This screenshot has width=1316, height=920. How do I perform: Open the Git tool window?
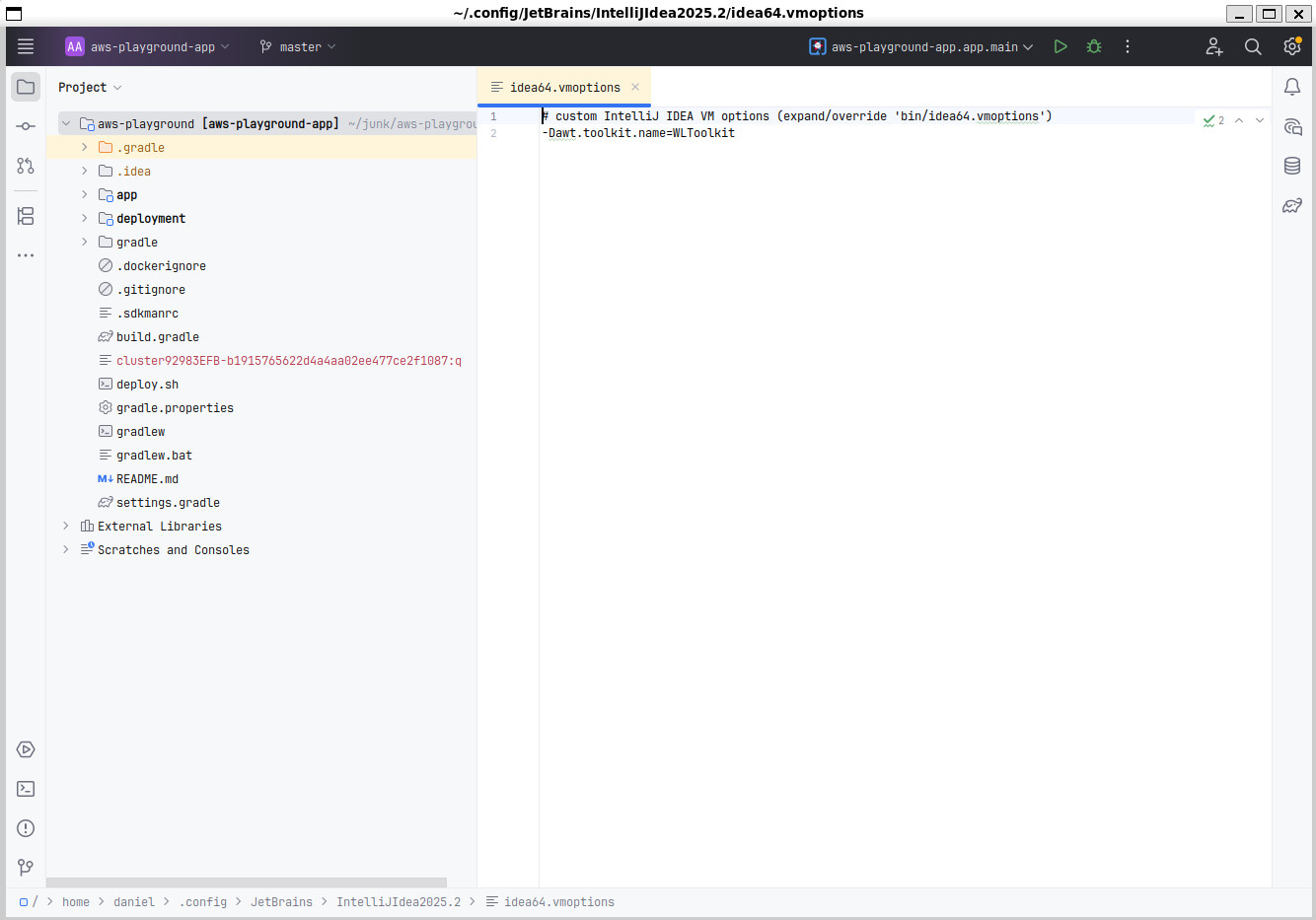(x=26, y=868)
